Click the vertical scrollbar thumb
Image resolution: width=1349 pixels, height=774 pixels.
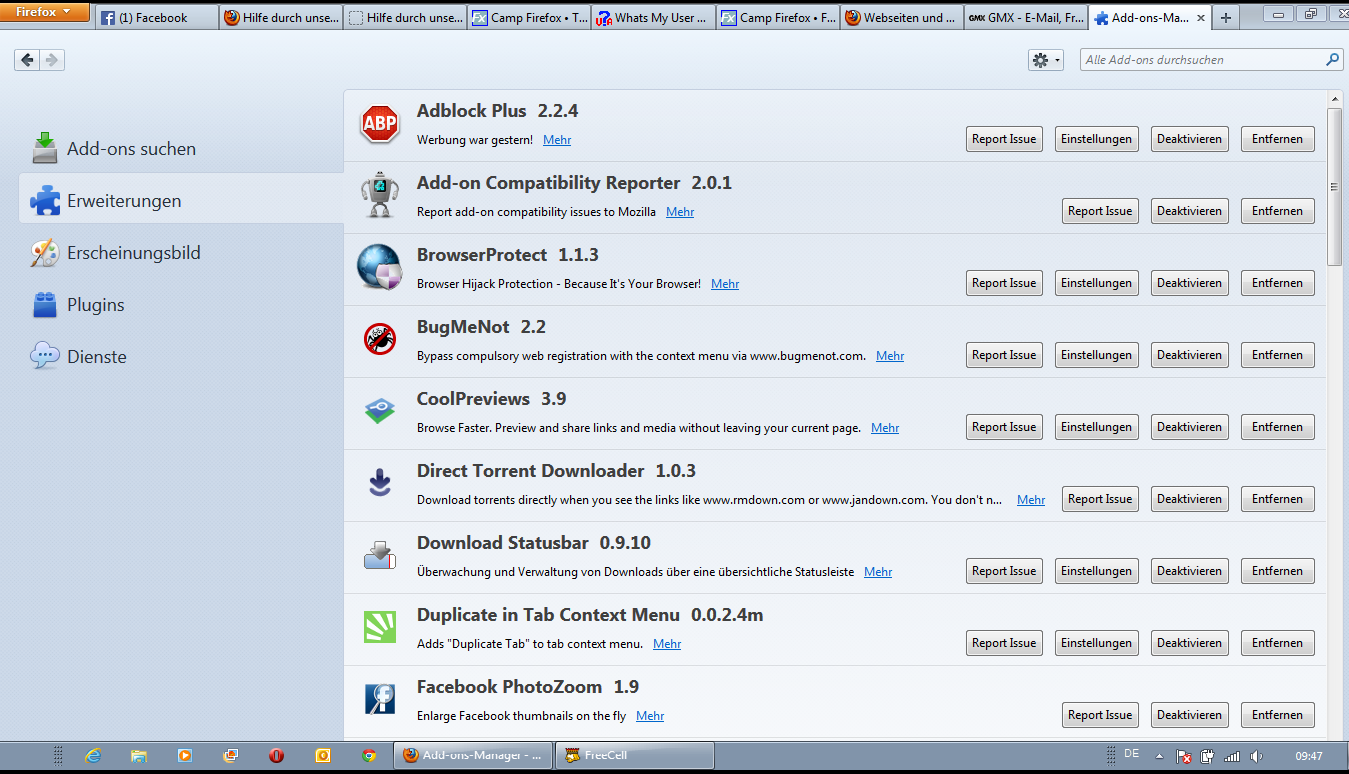point(1334,185)
